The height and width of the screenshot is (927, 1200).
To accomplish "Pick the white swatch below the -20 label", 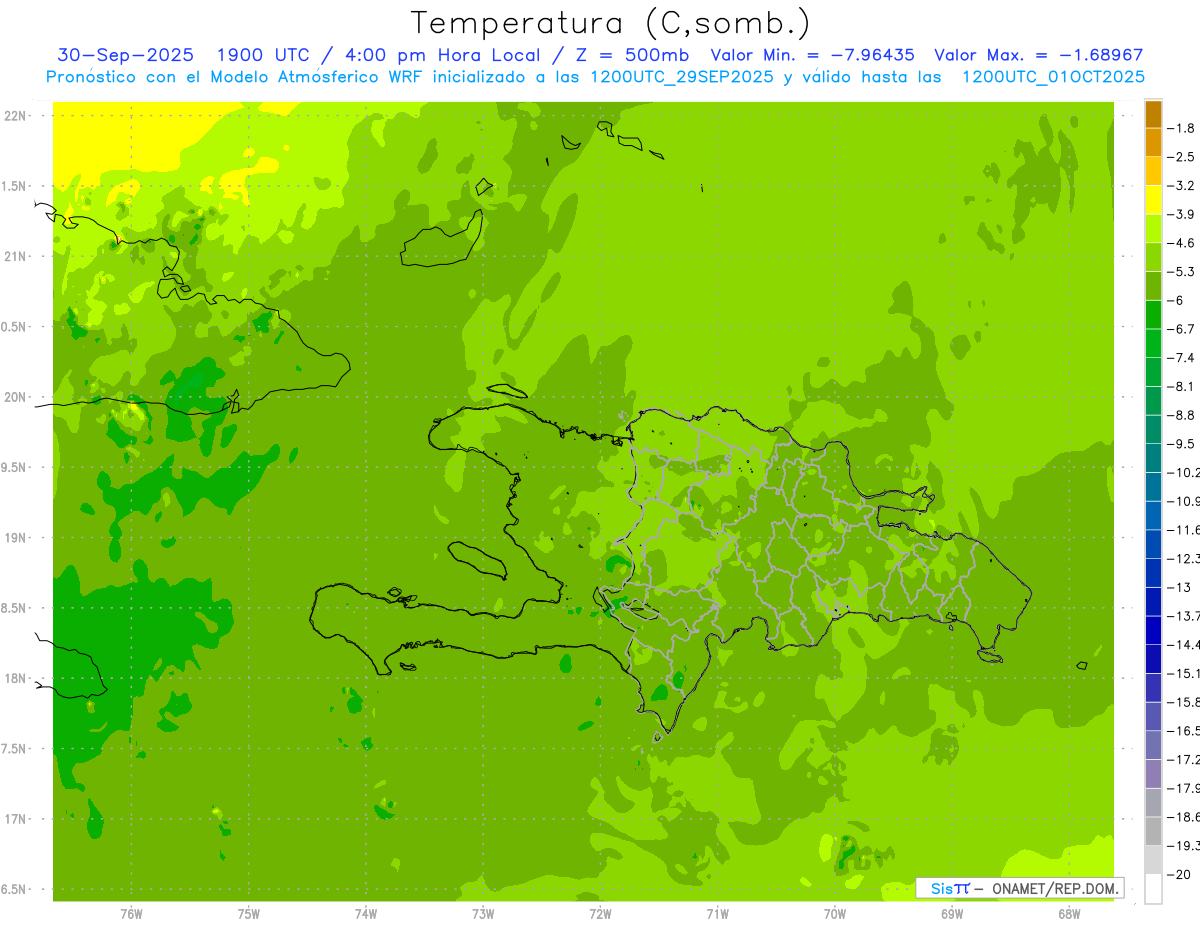I will tap(1153, 889).
